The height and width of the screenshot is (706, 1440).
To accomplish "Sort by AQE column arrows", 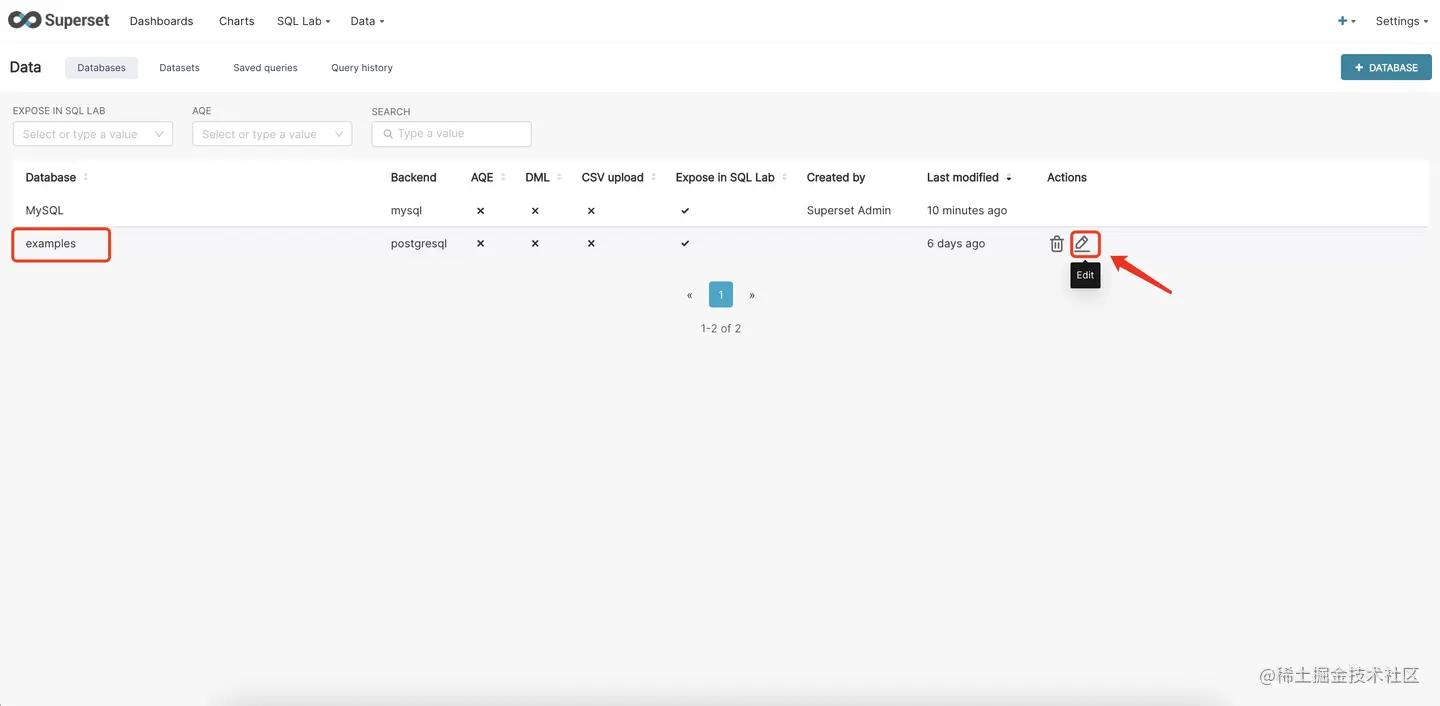I will 504,177.
